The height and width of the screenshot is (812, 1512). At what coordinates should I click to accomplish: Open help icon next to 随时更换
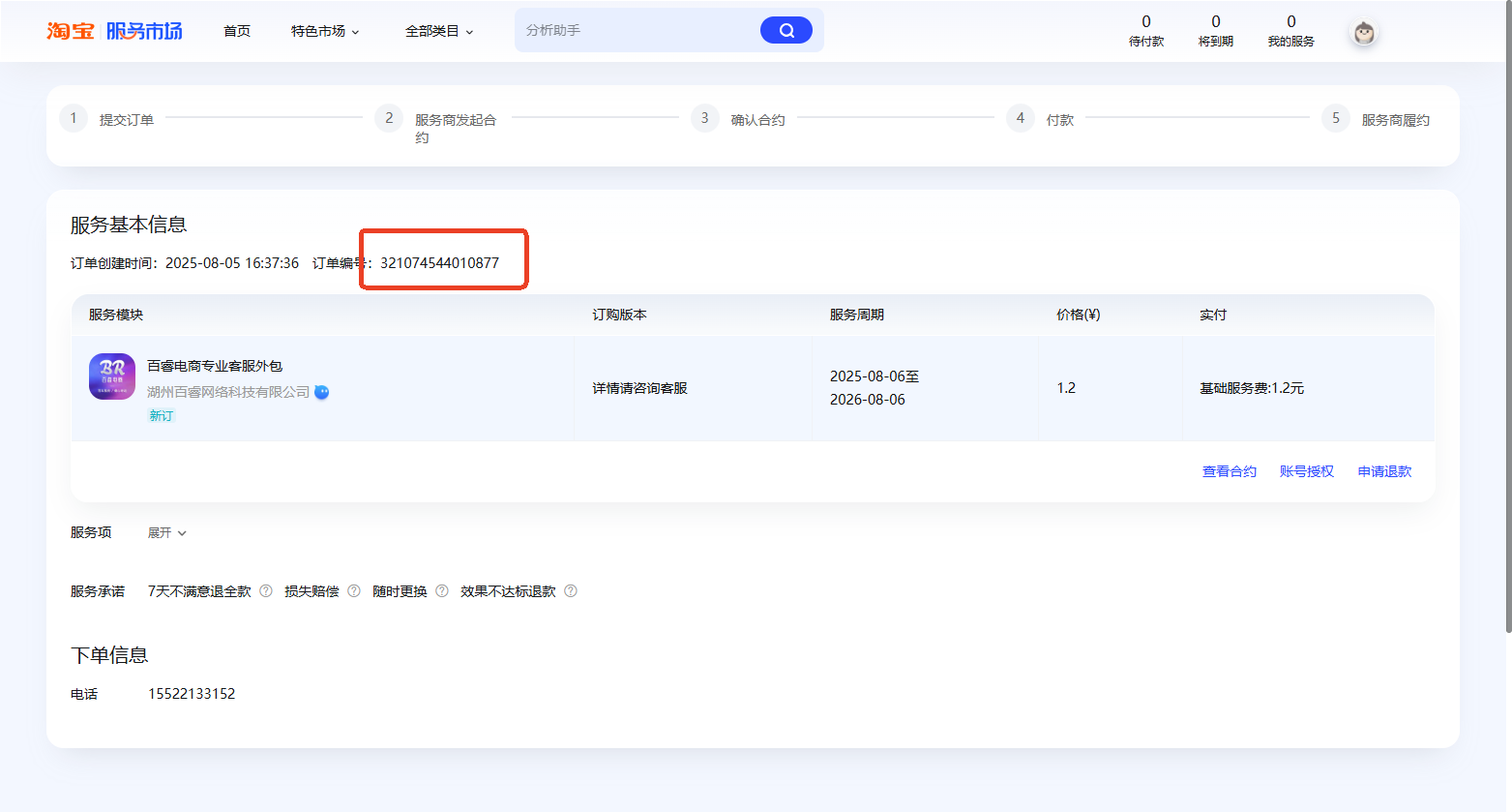point(441,590)
